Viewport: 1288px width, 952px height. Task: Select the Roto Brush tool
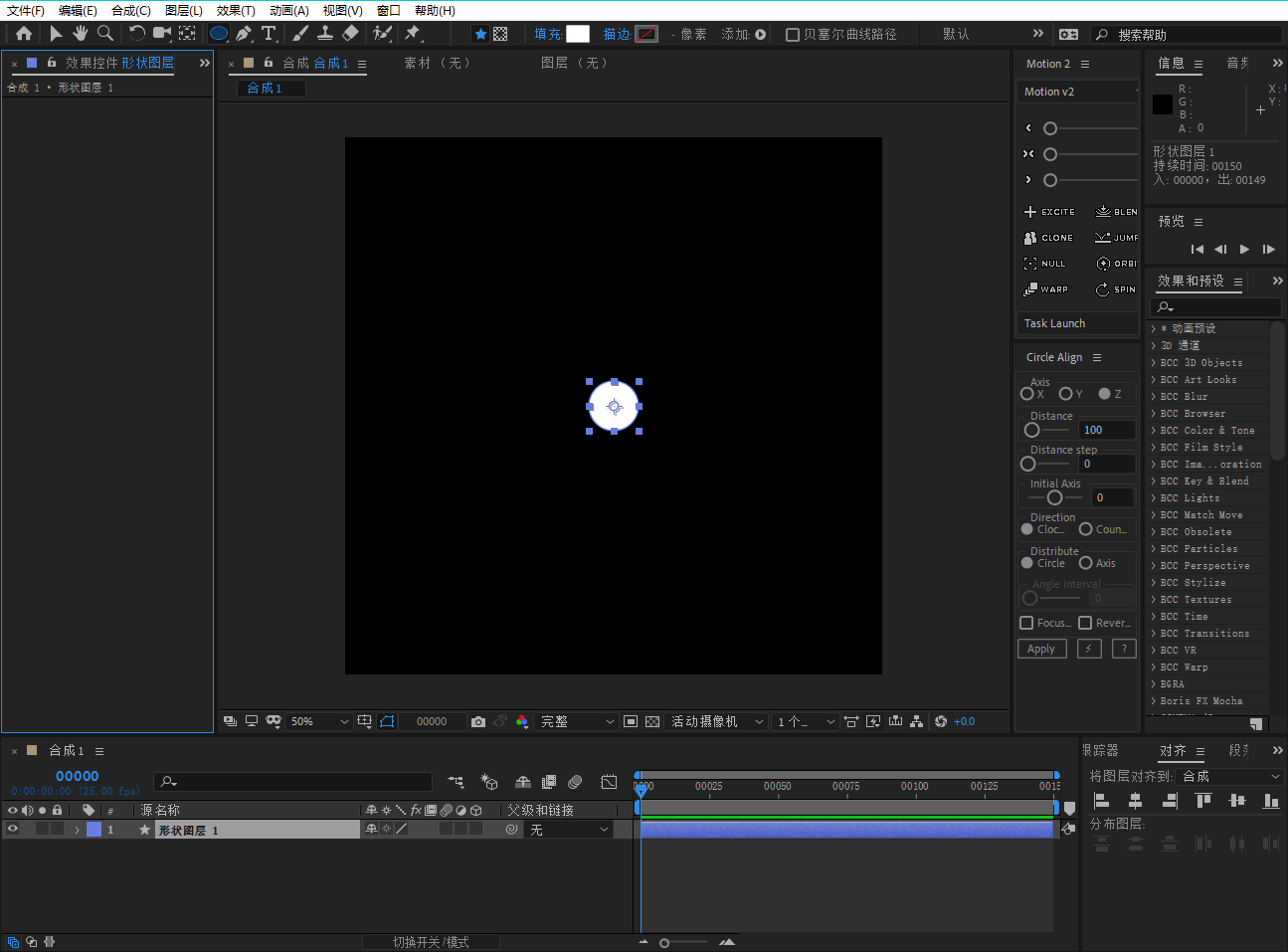point(382,34)
